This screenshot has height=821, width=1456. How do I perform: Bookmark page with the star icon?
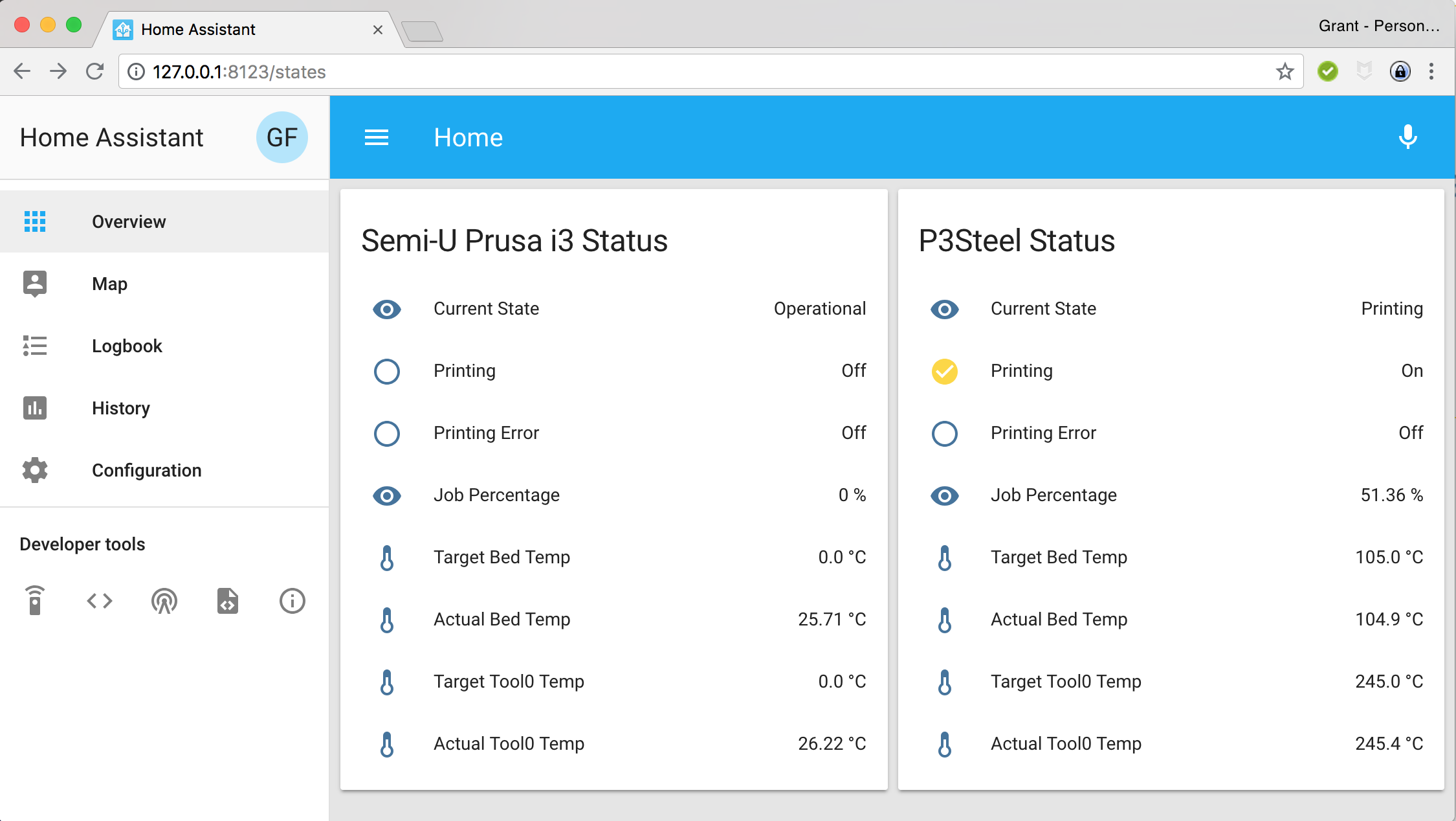[x=1285, y=71]
